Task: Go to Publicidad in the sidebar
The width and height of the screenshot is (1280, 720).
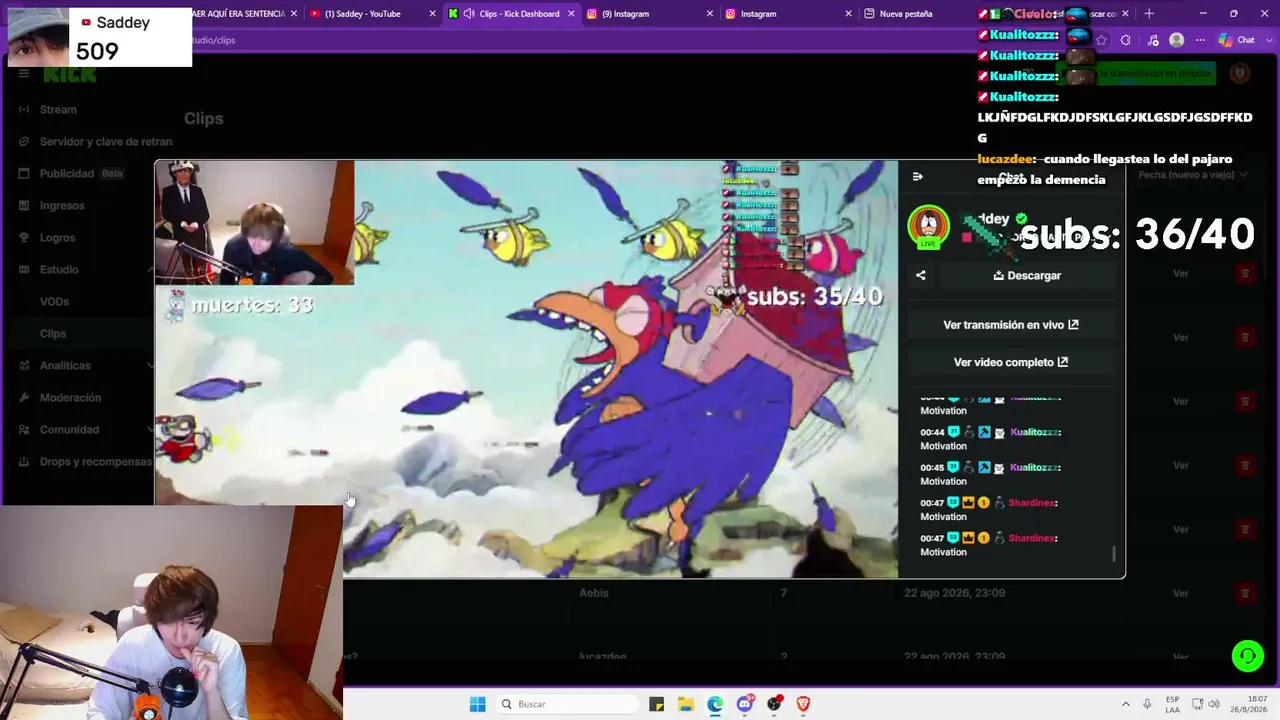Action: click(x=66, y=173)
